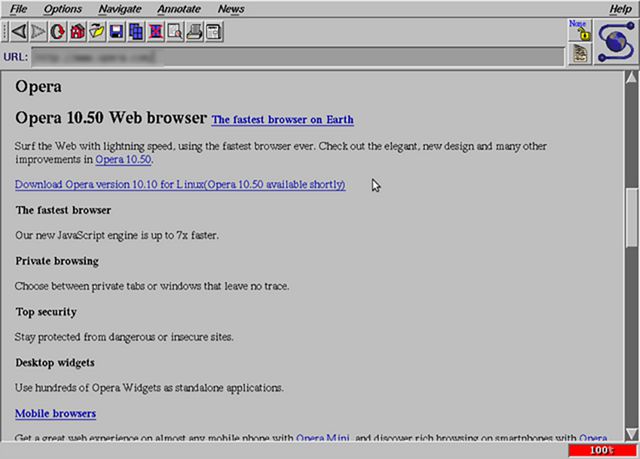
Task: Follow 'The fastest browser on Earth' link
Action: pyautogui.click(x=282, y=120)
